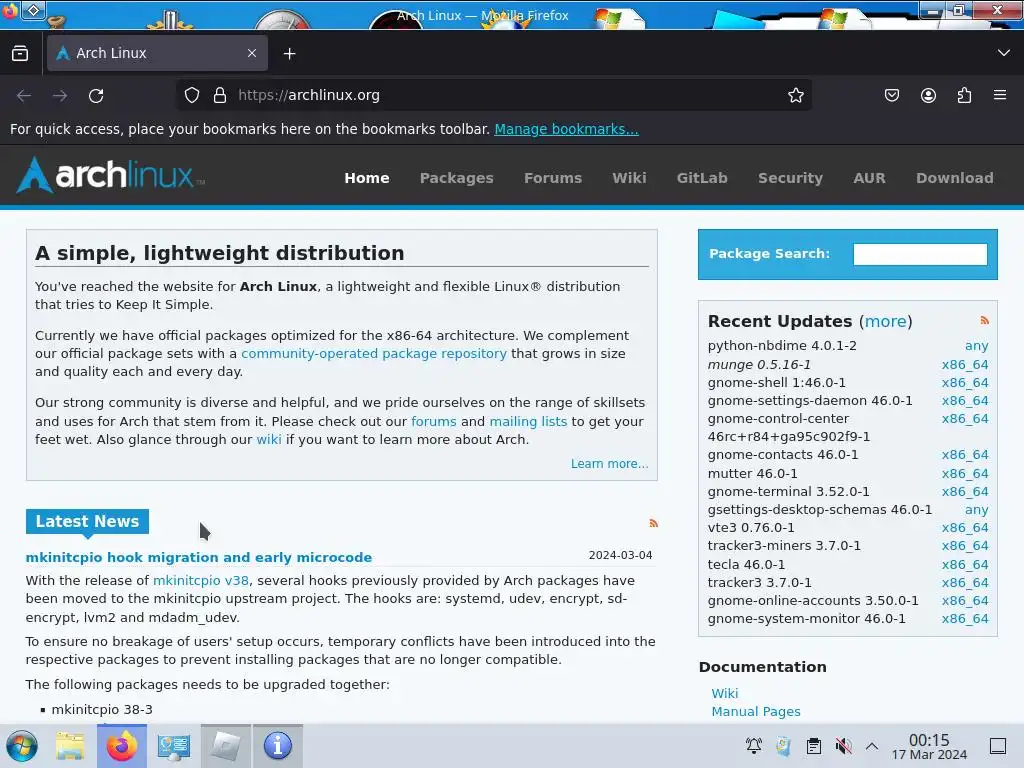Open the clipboard tray icon
This screenshot has height=768, width=1024.
(814, 746)
